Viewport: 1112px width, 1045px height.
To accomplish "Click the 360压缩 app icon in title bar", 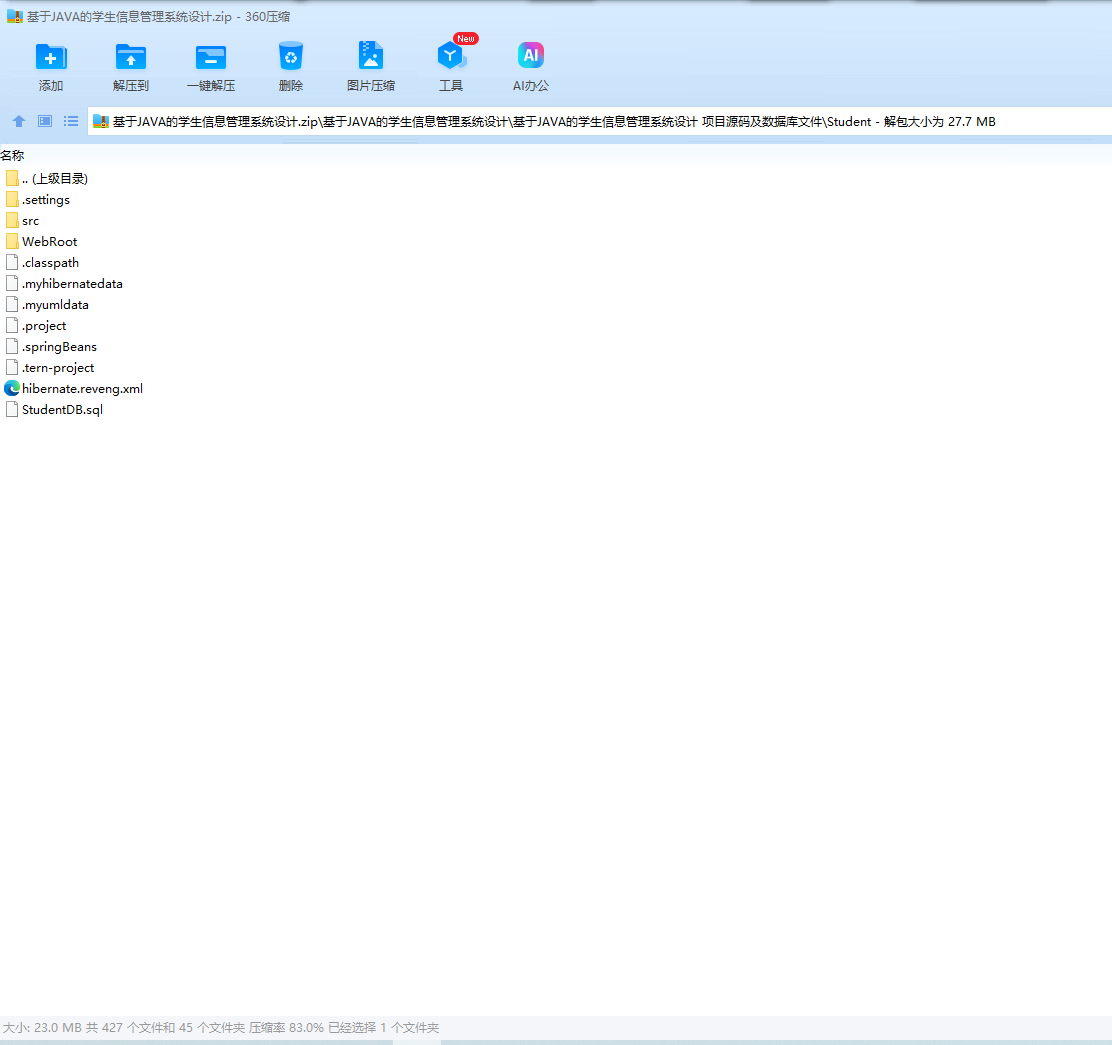I will 14,16.
